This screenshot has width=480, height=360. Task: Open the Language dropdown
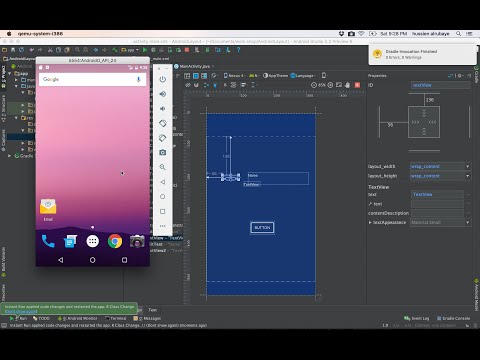[x=303, y=76]
